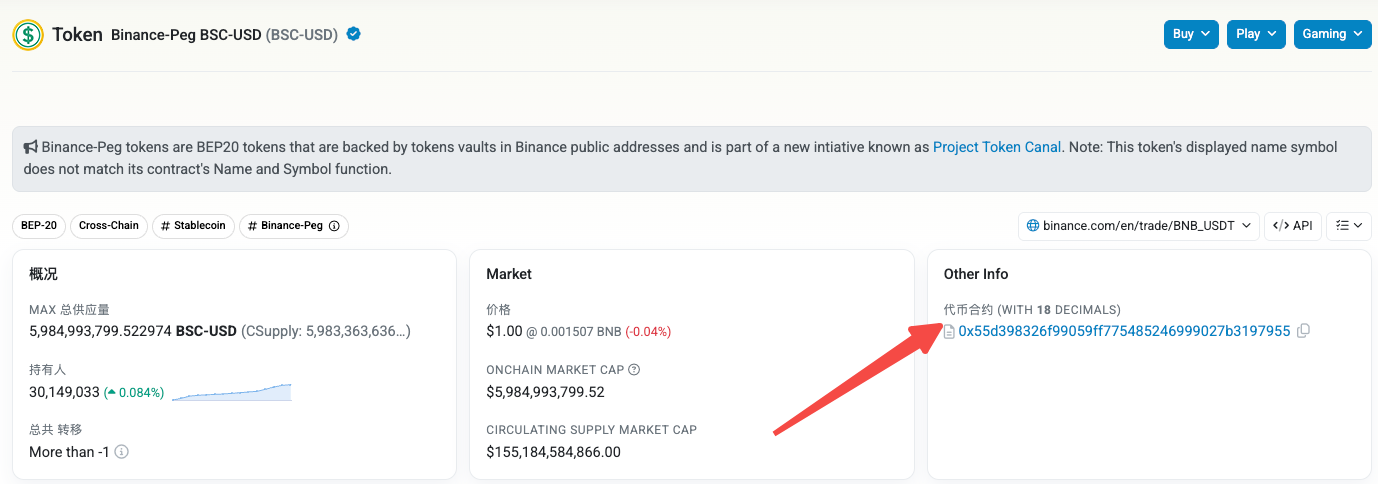Copy the token contract address
Viewport: 1378px width, 484px height.
coord(1303,331)
